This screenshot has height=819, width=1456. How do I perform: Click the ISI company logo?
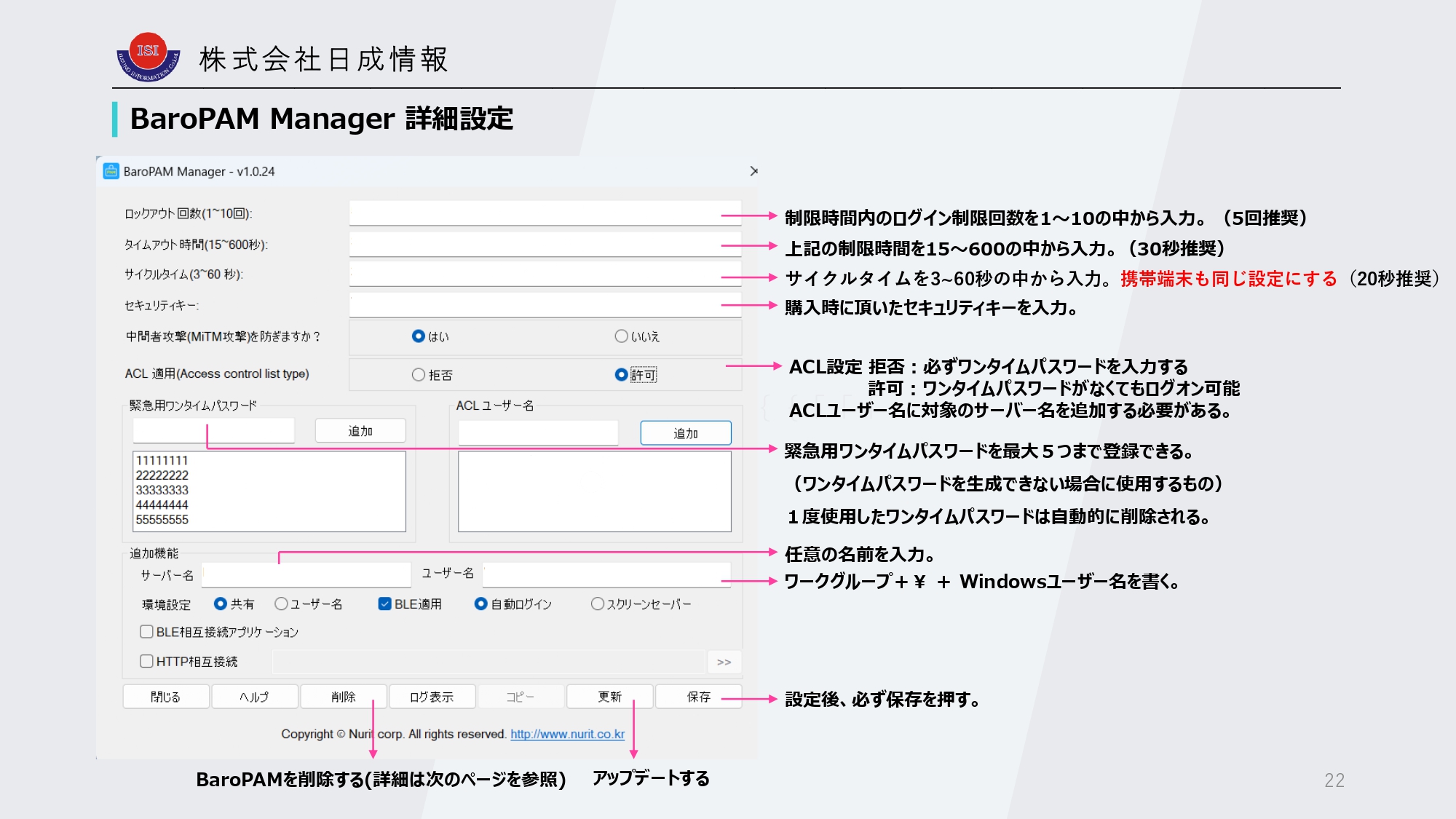tap(149, 57)
